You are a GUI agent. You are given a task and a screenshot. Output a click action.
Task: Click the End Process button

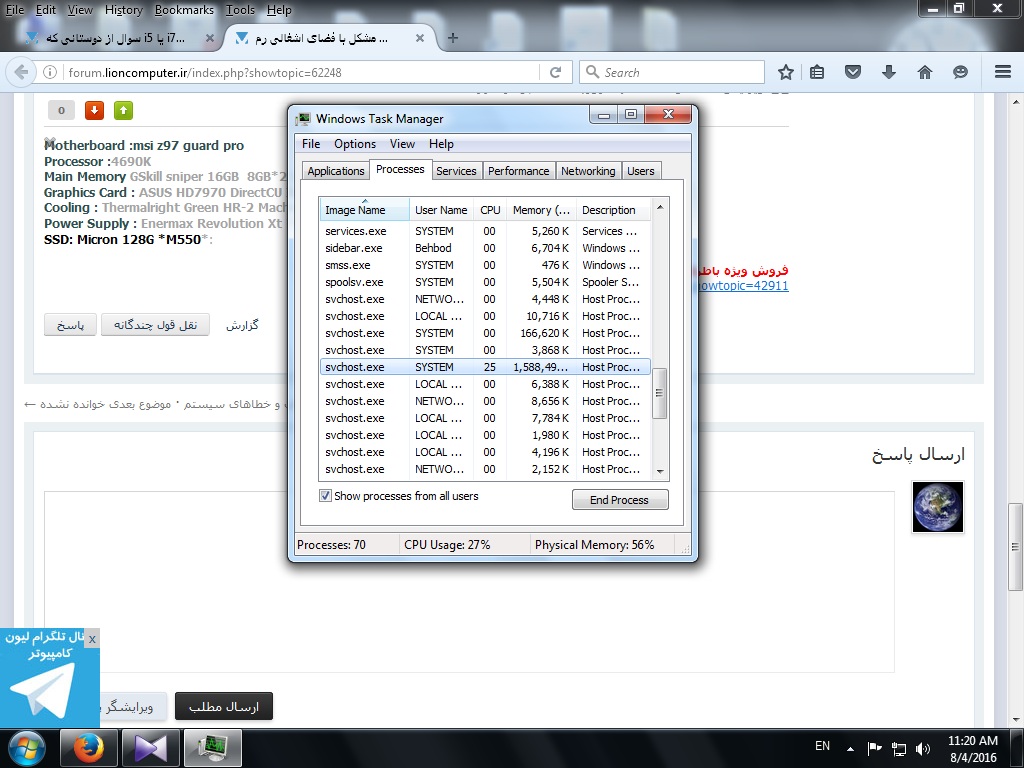[619, 500]
